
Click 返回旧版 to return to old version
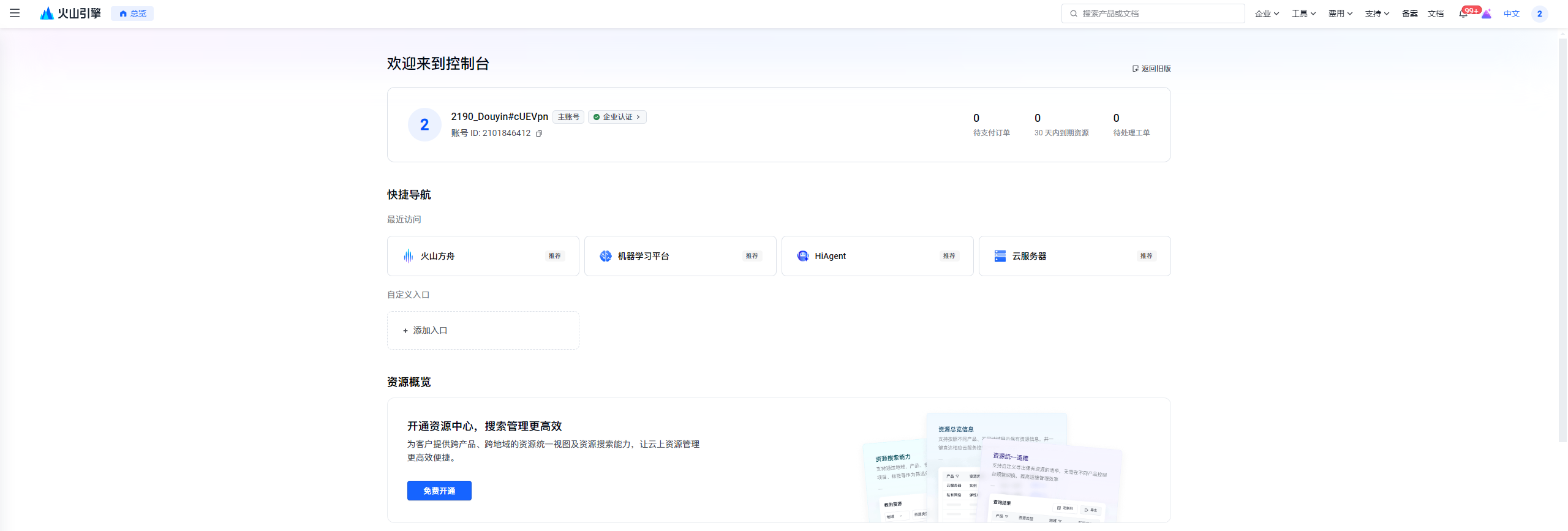click(1151, 69)
